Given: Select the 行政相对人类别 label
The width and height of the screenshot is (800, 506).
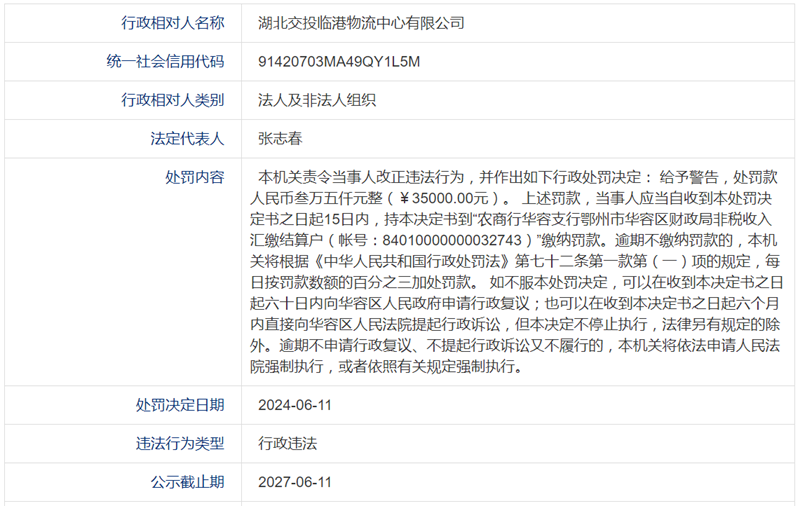Looking at the screenshot, I should 172,100.
